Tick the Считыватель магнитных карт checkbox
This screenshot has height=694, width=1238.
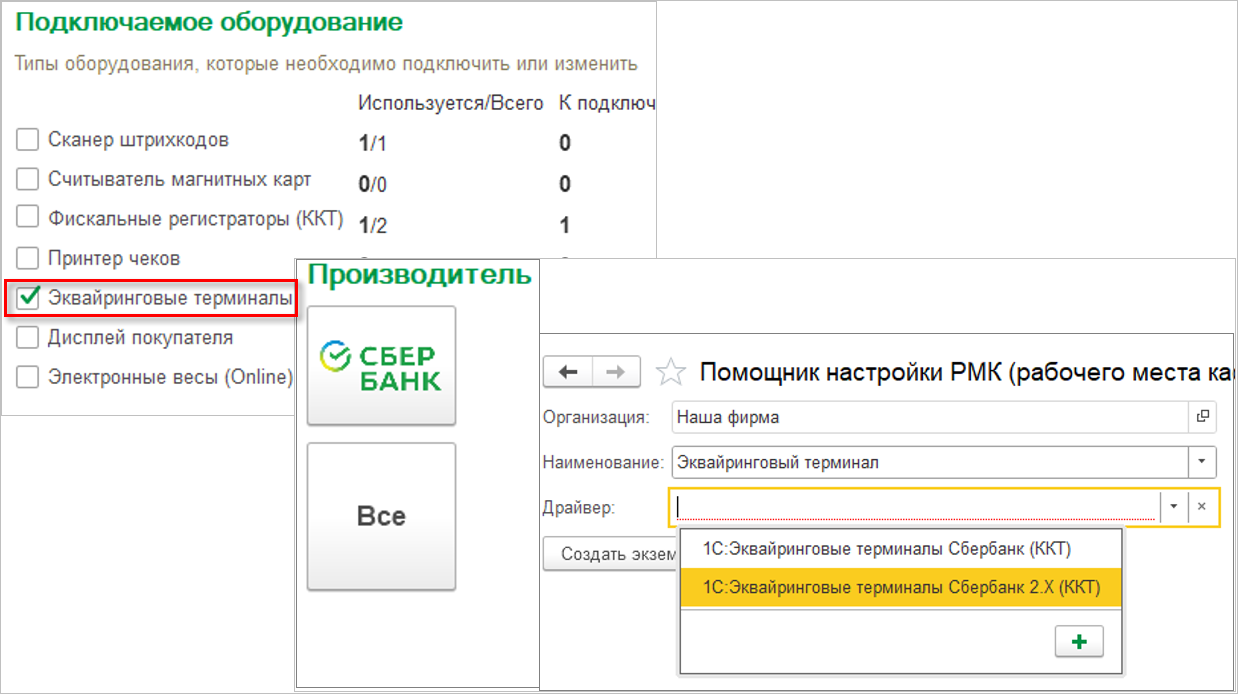[28, 179]
